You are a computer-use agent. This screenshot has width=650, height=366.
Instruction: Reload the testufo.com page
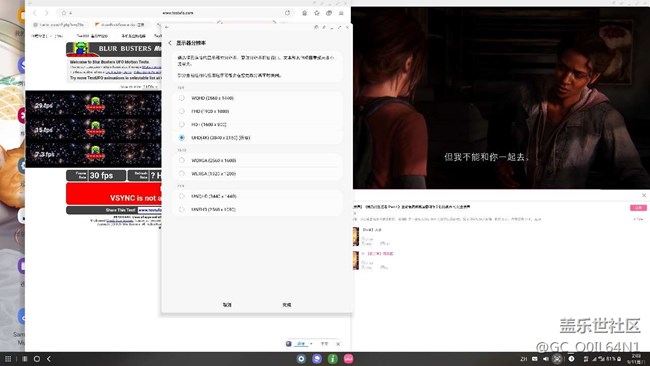click(x=287, y=13)
